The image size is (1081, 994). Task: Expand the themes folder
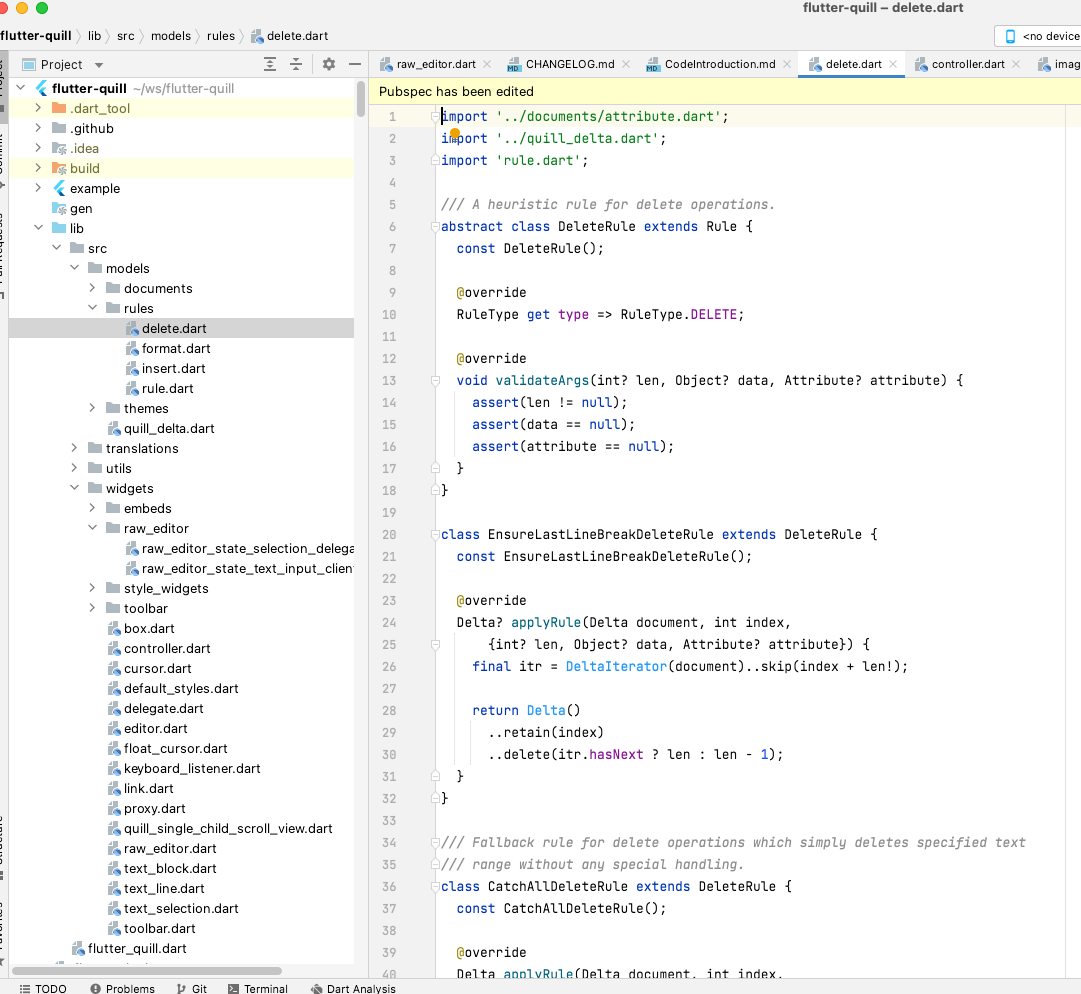92,407
